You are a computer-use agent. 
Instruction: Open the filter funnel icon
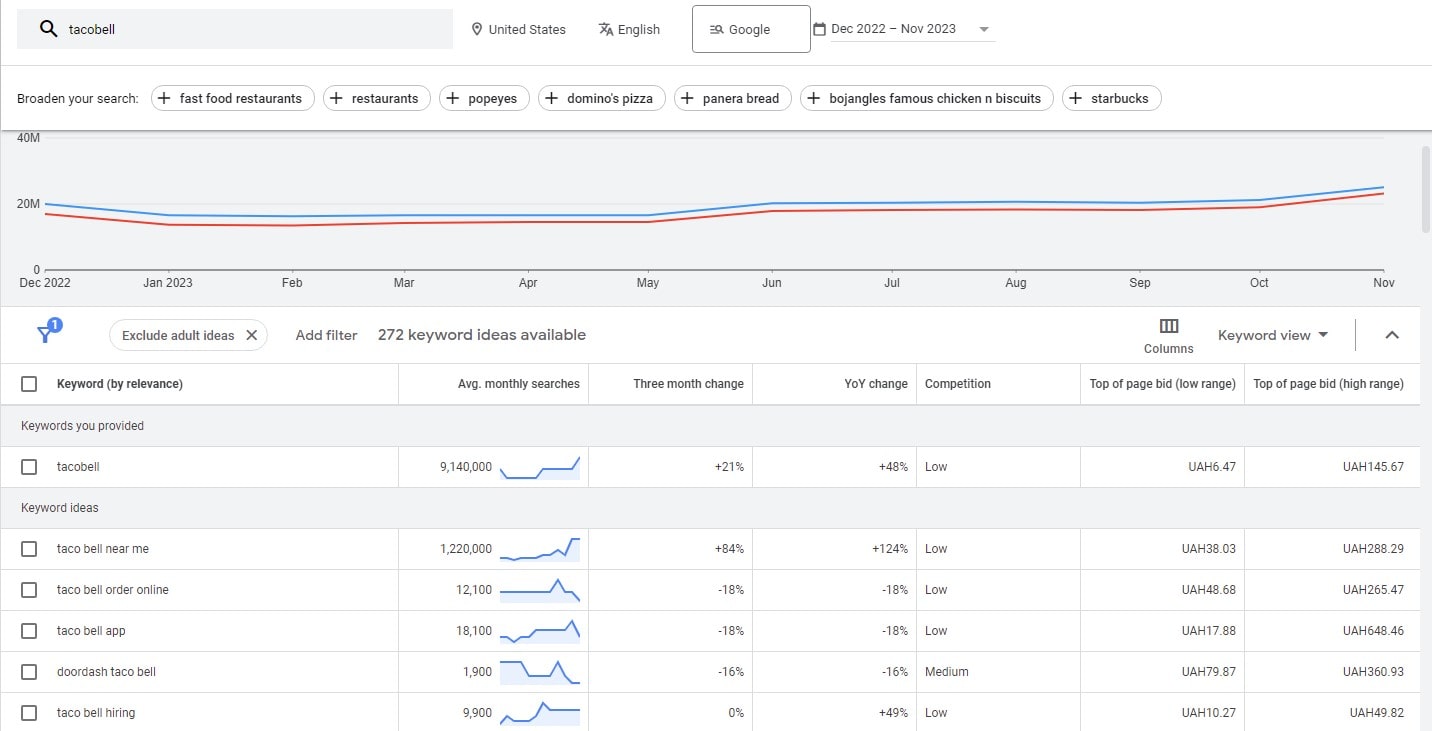pyautogui.click(x=46, y=333)
